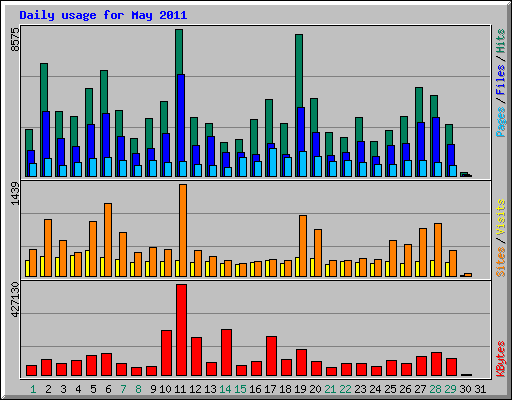512x400 pixels.
Task: Select day 23 on the x-axis
Action: 360,389
